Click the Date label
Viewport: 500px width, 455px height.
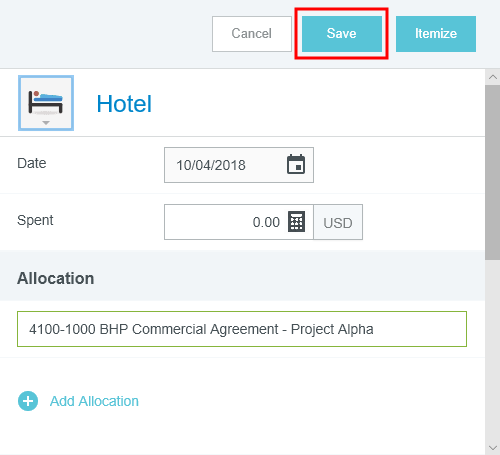pos(32,163)
